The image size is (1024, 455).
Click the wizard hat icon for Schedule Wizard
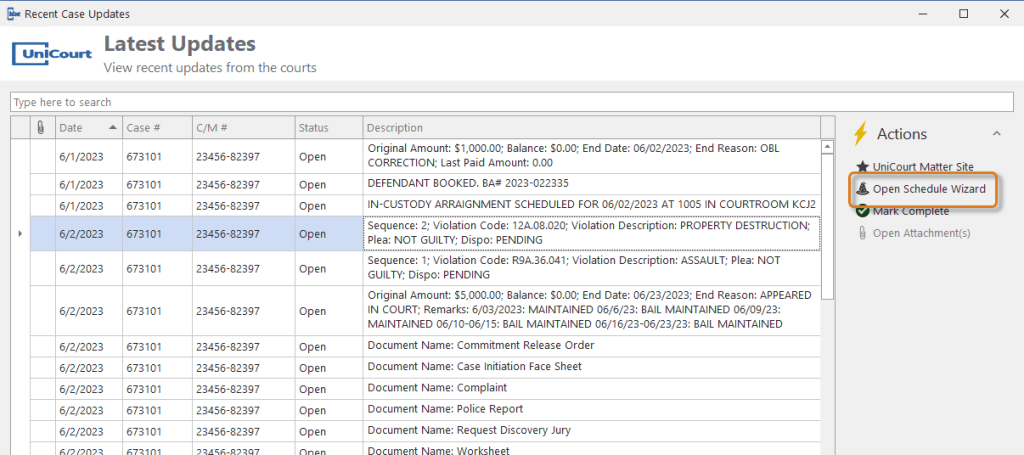coord(862,189)
